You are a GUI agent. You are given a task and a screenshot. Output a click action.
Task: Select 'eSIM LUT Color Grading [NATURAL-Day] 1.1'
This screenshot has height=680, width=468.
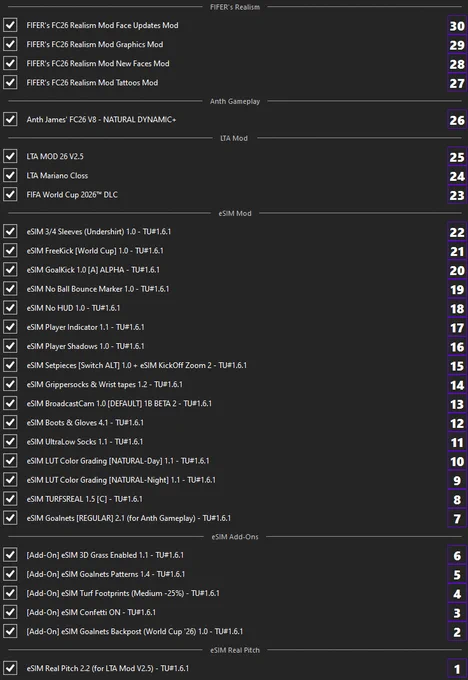tap(100, 460)
